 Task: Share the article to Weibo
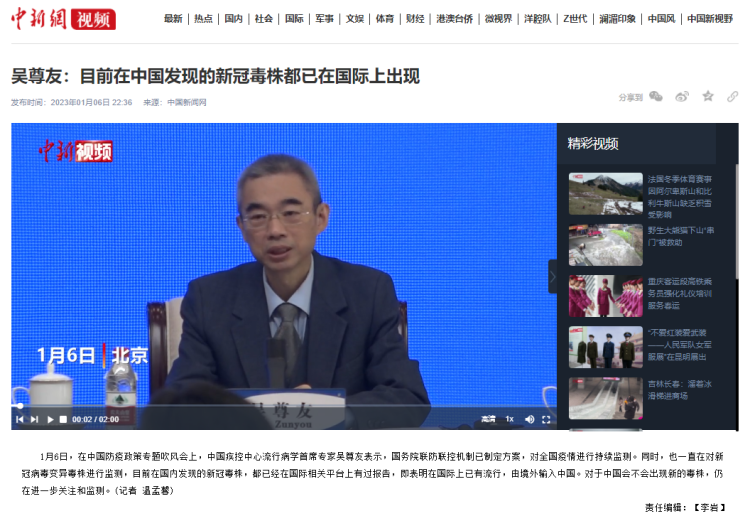coord(682,97)
